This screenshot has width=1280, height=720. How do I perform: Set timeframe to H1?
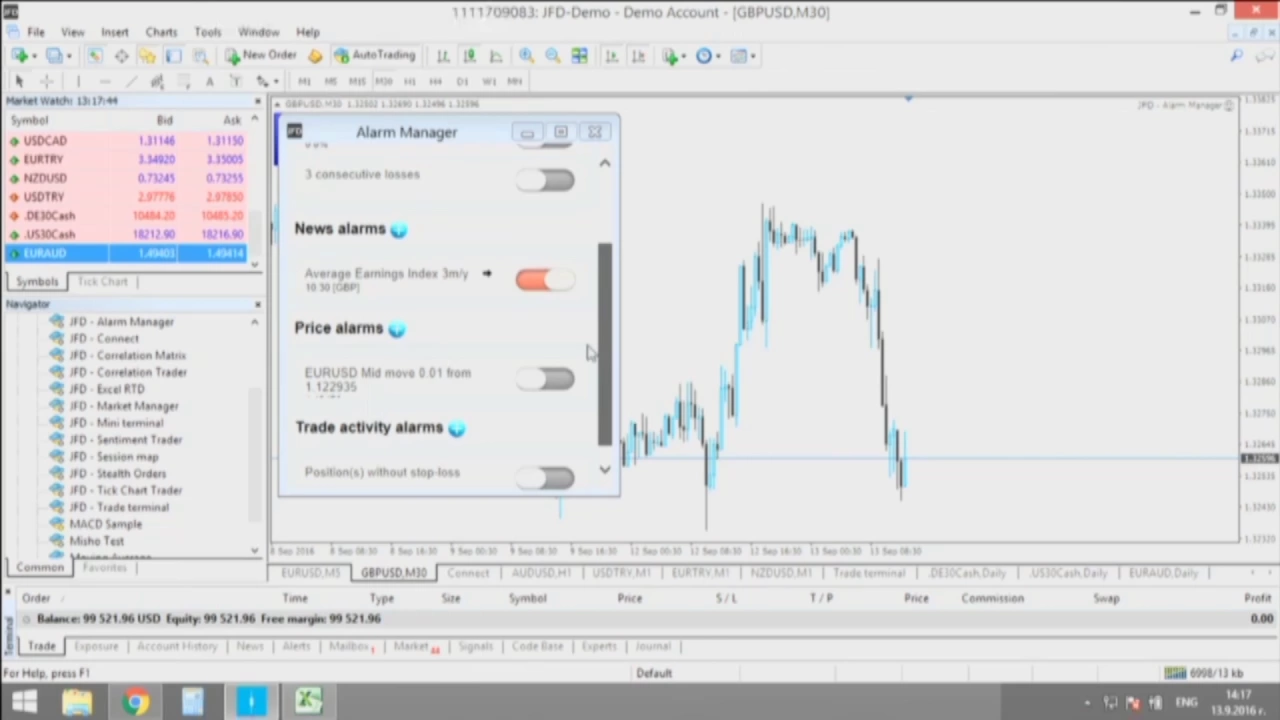click(x=410, y=81)
